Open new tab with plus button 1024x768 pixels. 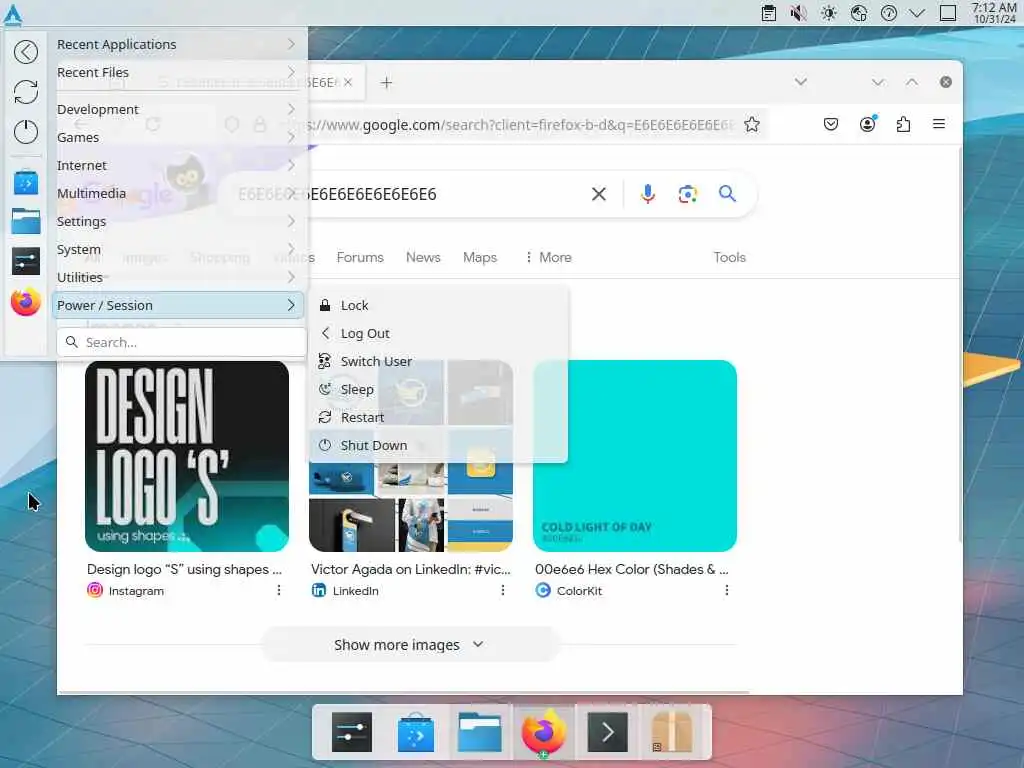pos(386,83)
